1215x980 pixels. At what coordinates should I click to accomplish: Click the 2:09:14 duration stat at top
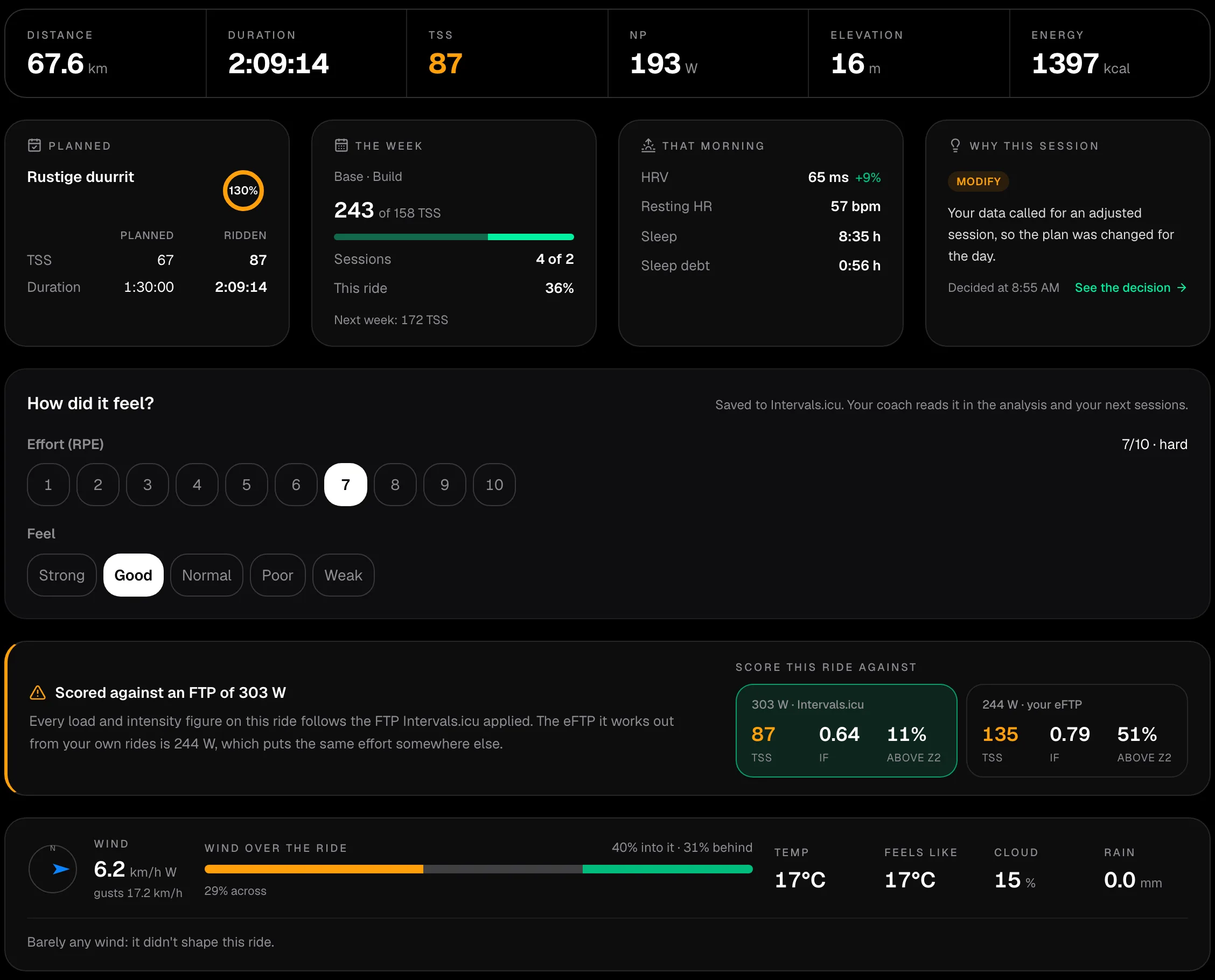coord(278,63)
